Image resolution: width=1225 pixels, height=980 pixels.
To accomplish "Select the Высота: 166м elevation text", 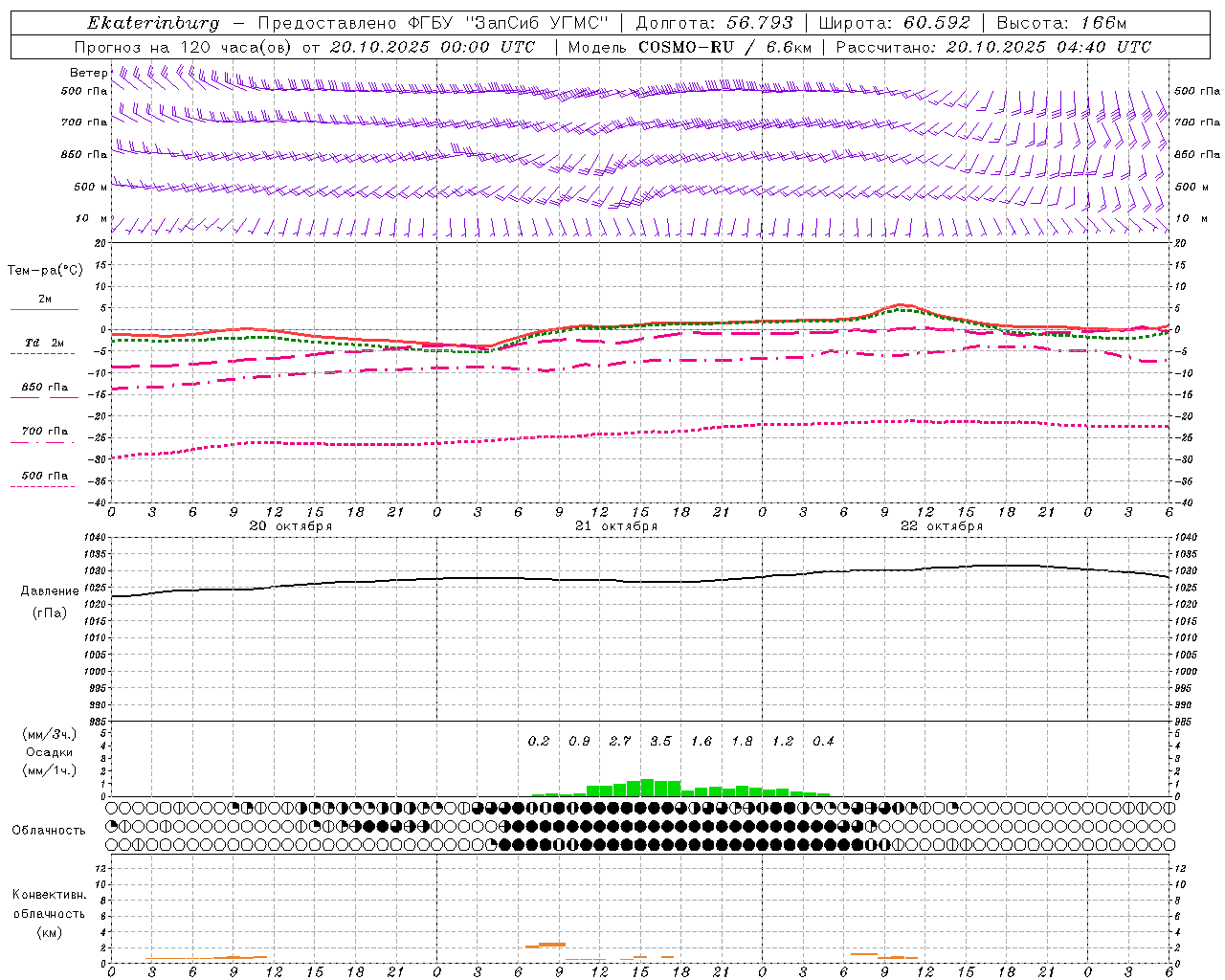I will (x=1061, y=23).
